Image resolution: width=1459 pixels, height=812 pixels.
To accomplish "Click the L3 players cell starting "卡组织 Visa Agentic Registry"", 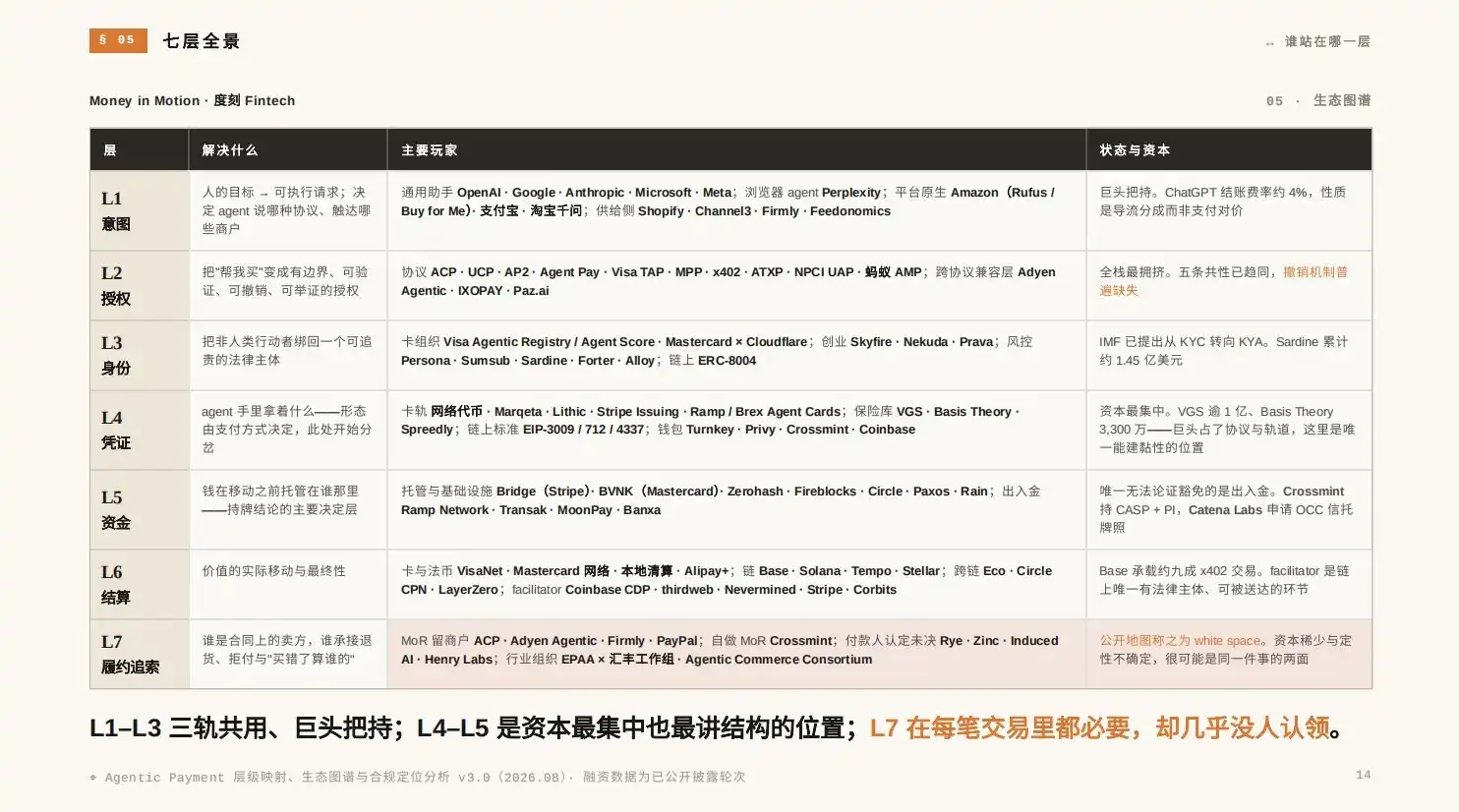I will (736, 355).
